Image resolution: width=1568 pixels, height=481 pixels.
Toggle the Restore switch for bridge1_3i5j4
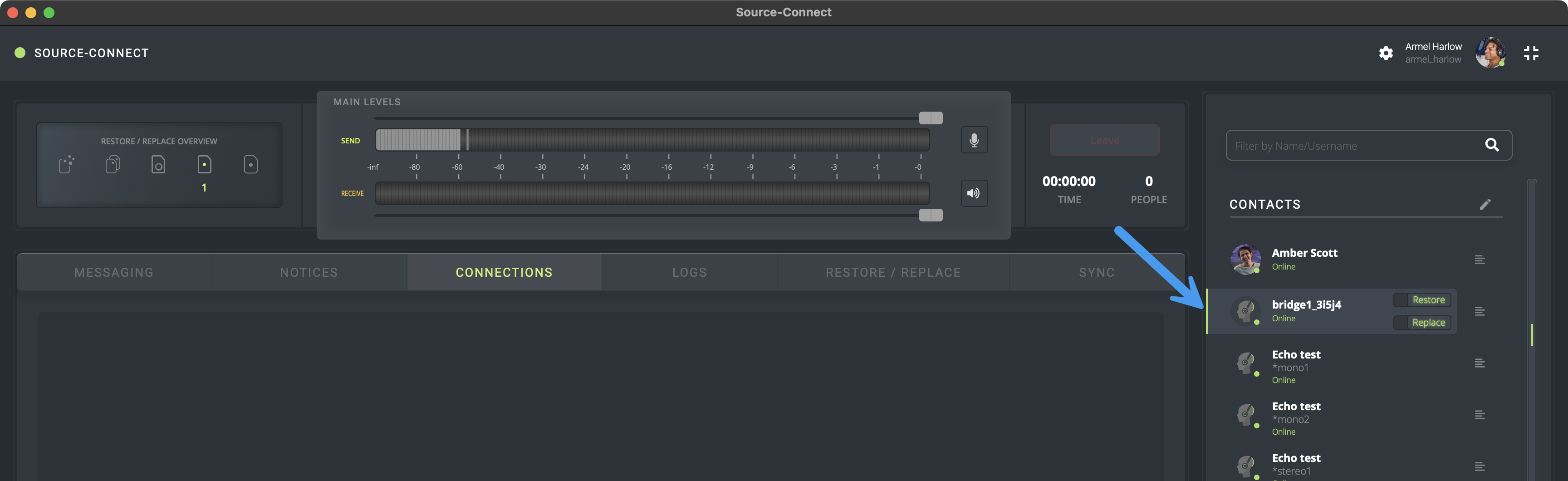tap(1422, 299)
